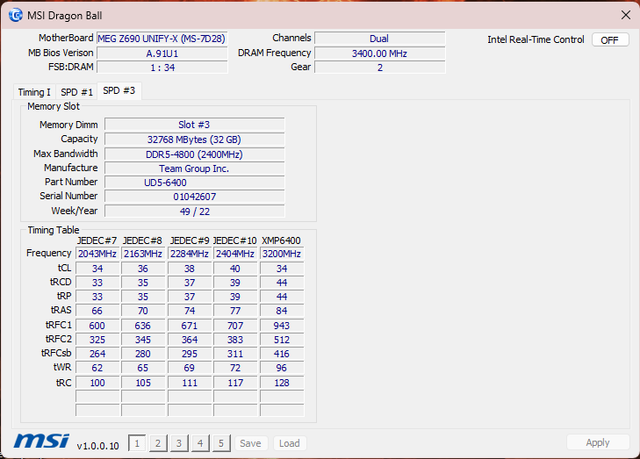
Task: Click the JEDEC#8 tCL cell 36
Action: (x=143, y=268)
